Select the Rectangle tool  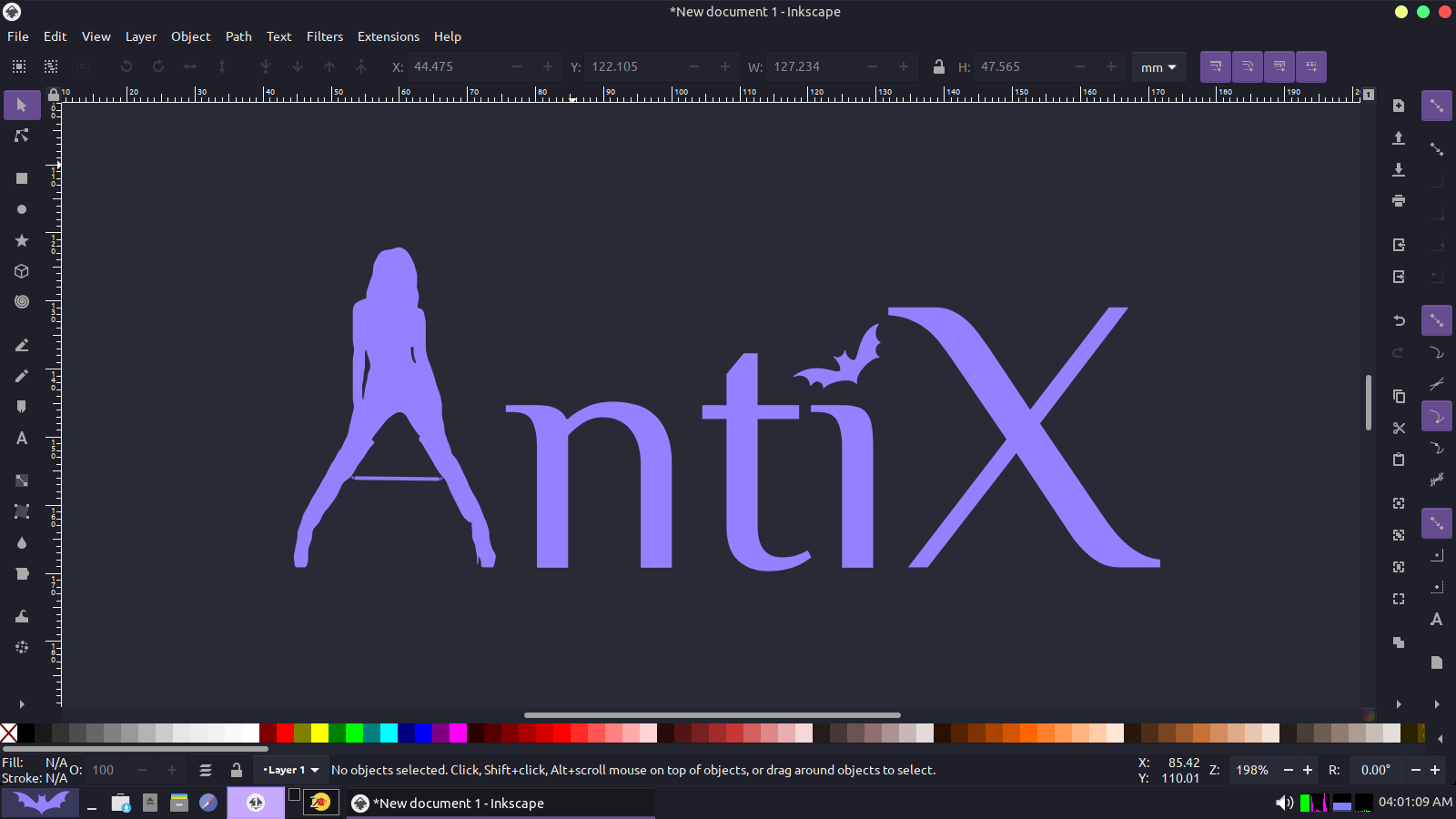point(22,178)
